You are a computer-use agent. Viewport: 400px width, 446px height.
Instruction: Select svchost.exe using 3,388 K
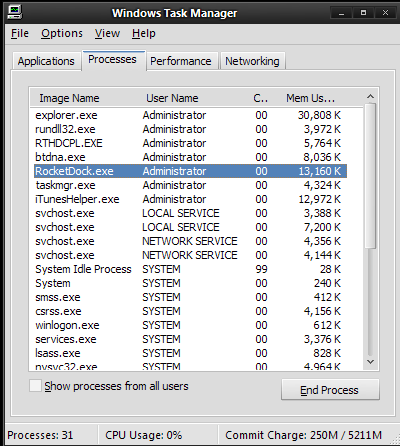[x=191, y=213]
